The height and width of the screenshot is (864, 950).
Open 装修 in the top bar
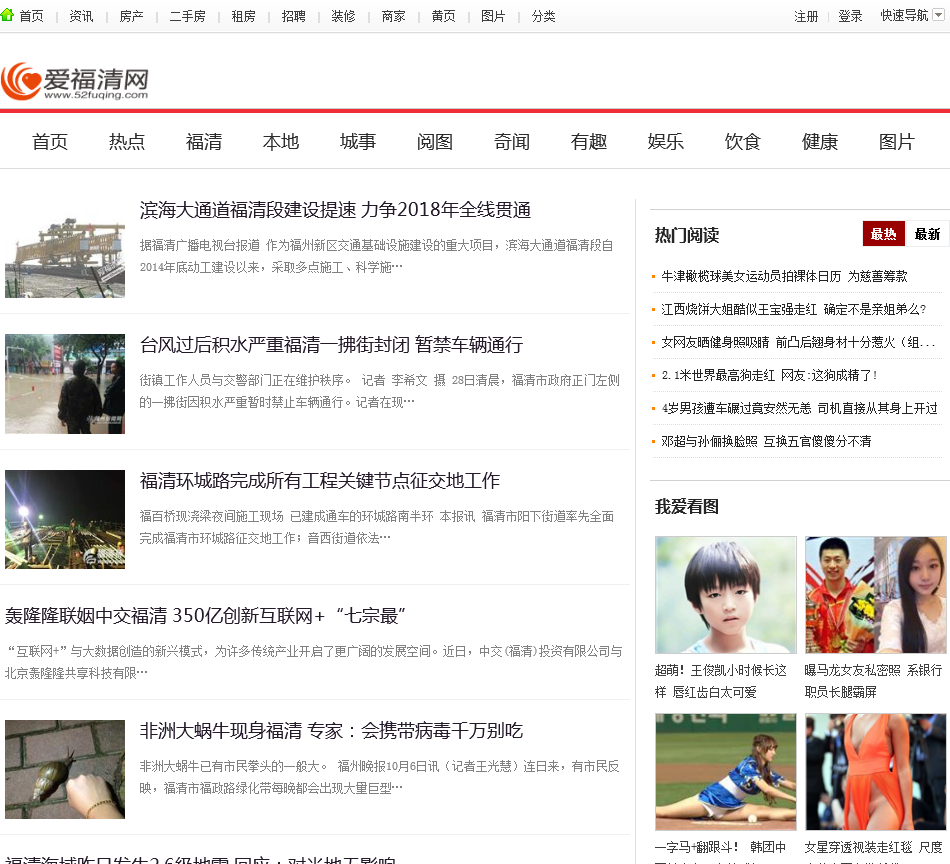(x=343, y=16)
